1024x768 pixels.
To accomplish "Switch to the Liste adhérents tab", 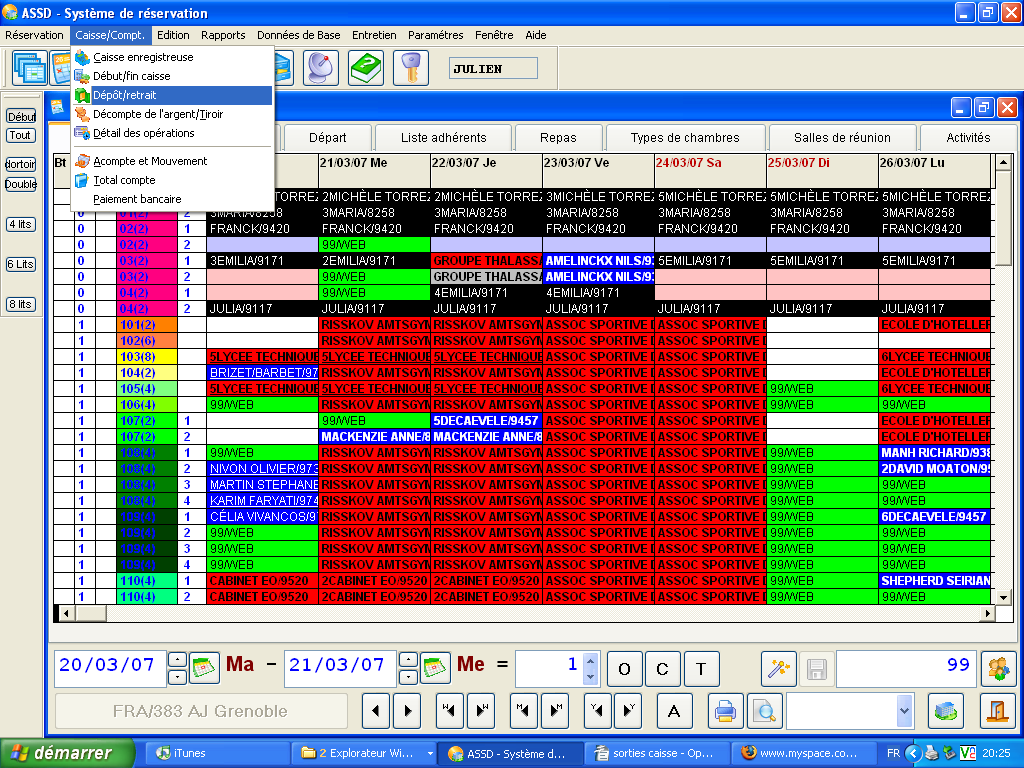I will 443,138.
